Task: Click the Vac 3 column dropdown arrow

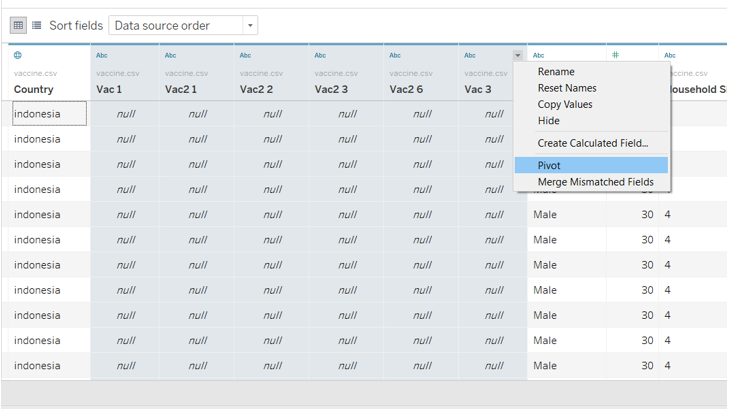Action: click(x=517, y=56)
